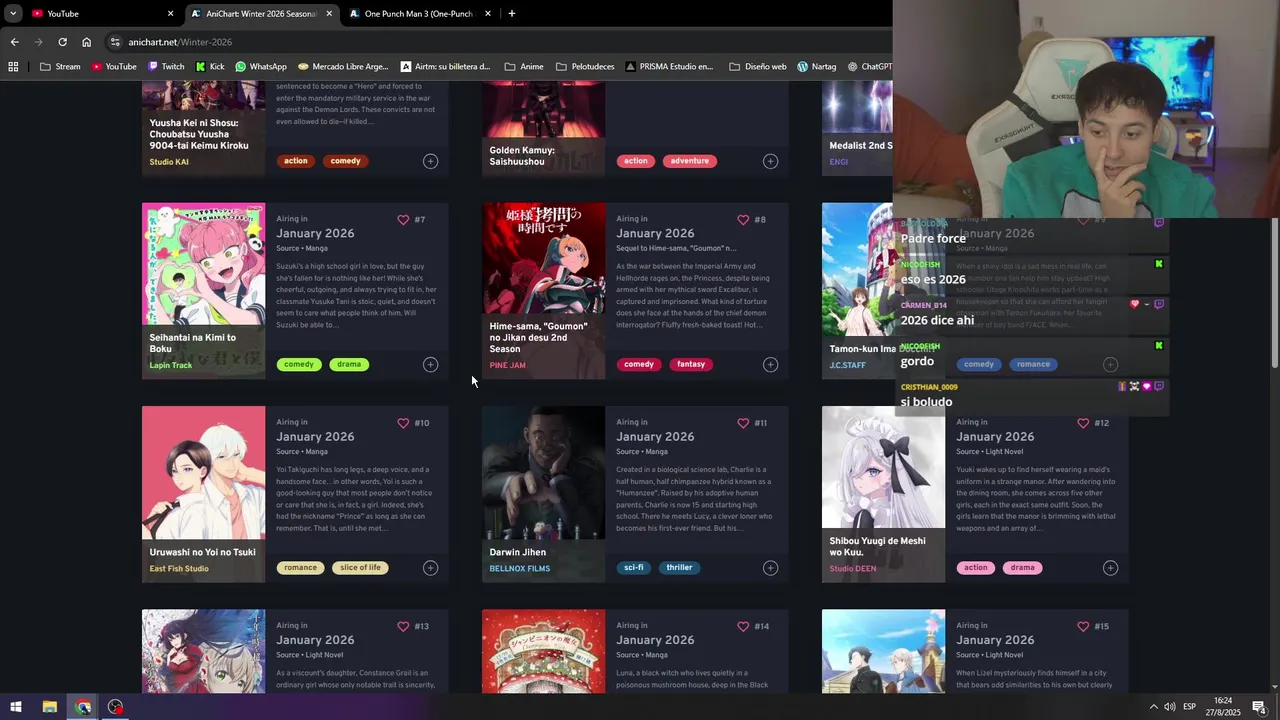Close the YouTube tab
The width and height of the screenshot is (1280, 720).
click(170, 14)
